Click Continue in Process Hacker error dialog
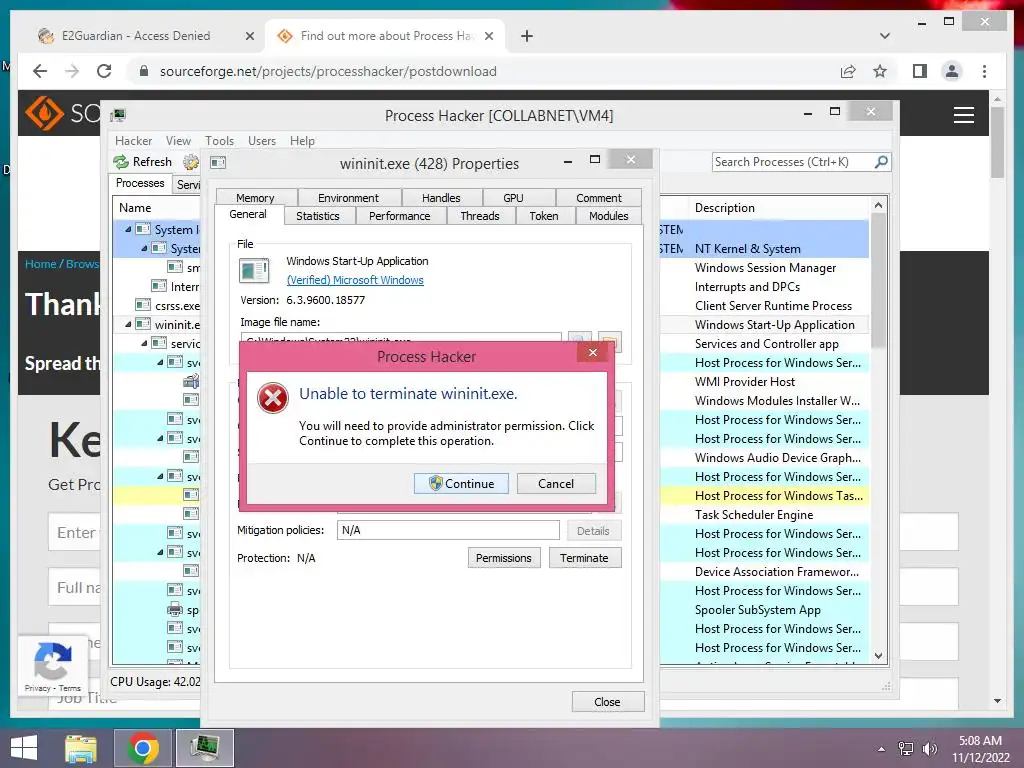 461,483
